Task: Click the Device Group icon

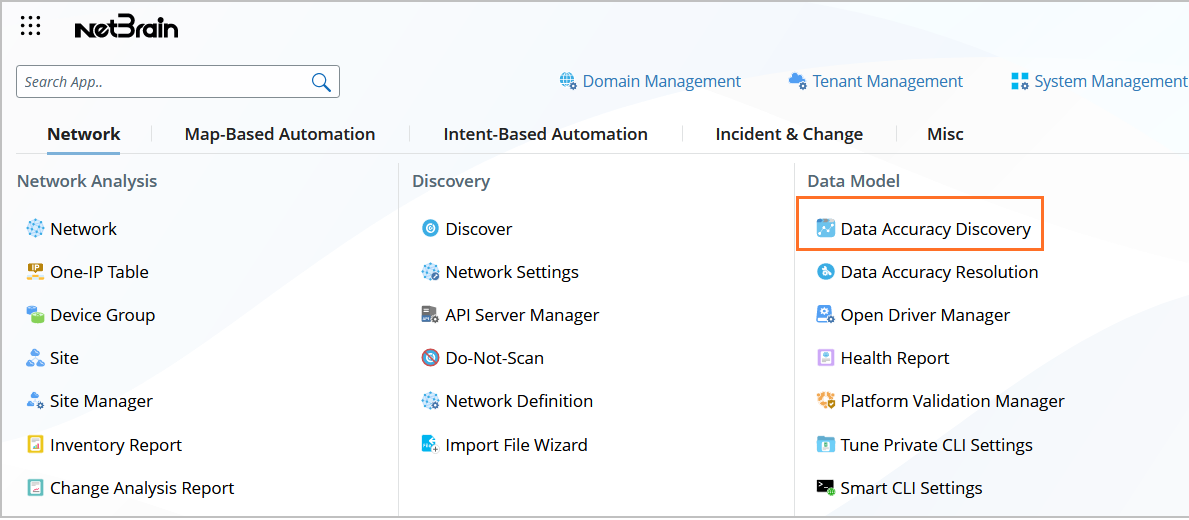Action: click(35, 315)
